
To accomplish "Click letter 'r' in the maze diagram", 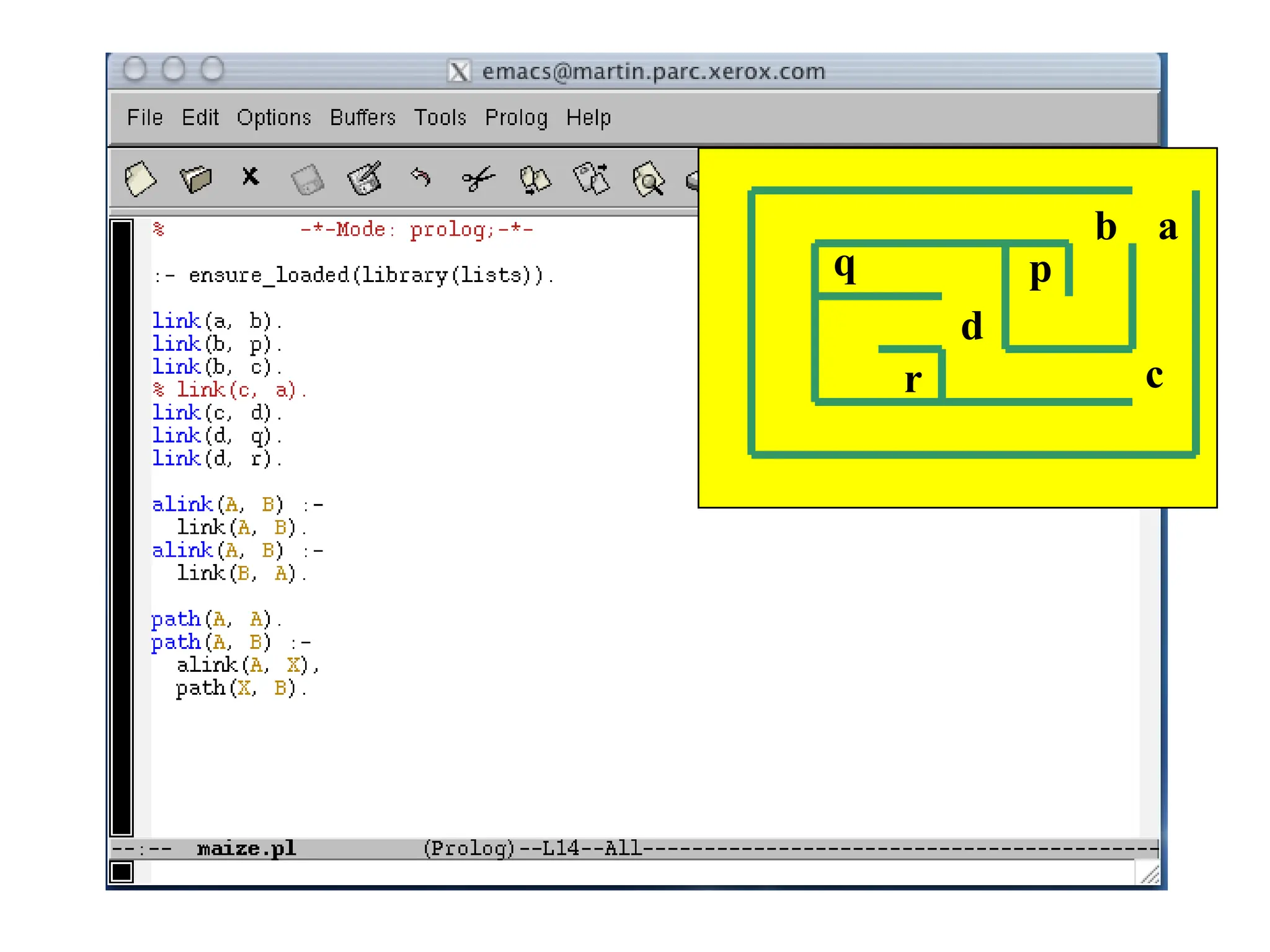I will pyautogui.click(x=913, y=379).
